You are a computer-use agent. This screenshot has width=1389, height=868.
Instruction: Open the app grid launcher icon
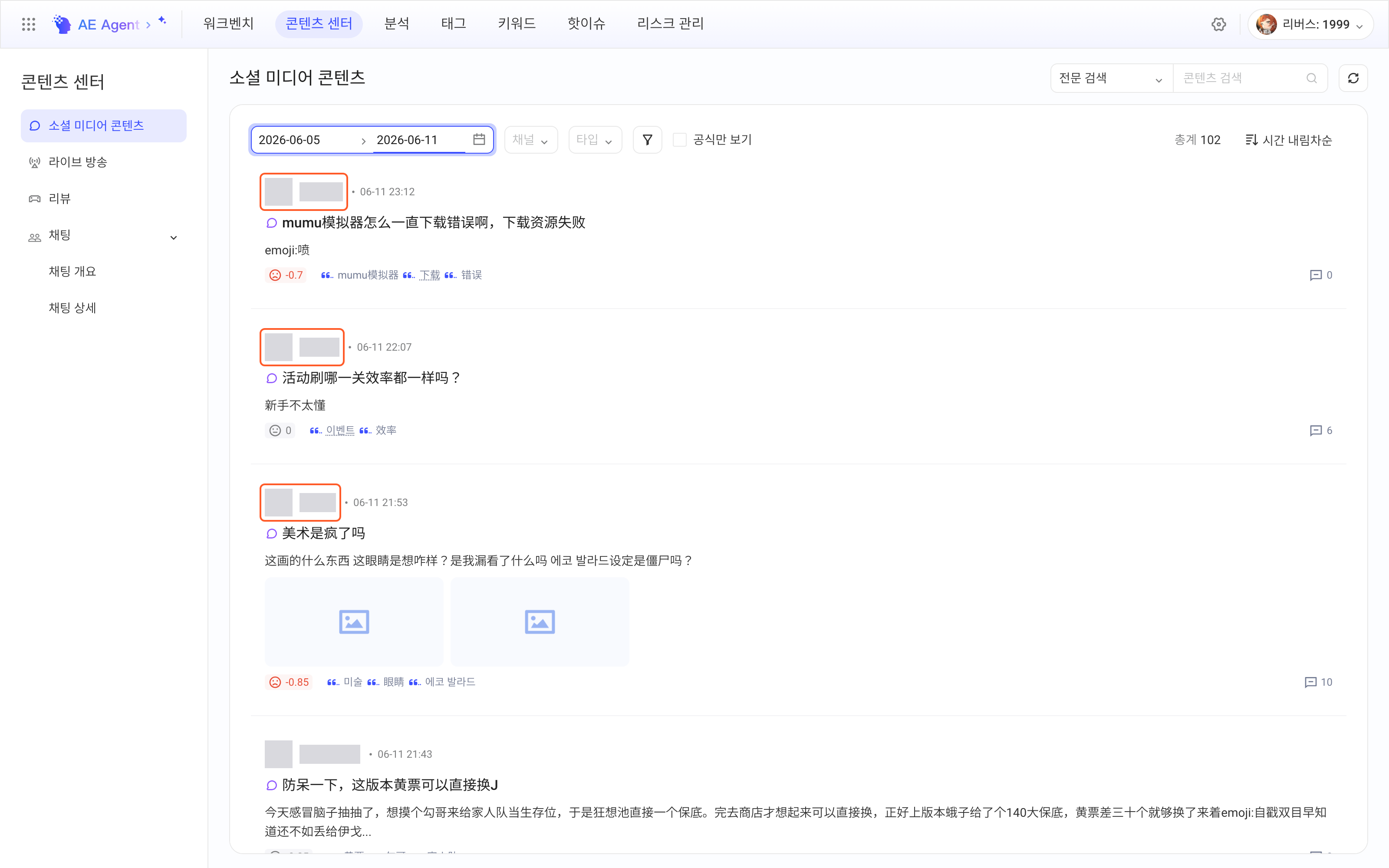pos(28,24)
